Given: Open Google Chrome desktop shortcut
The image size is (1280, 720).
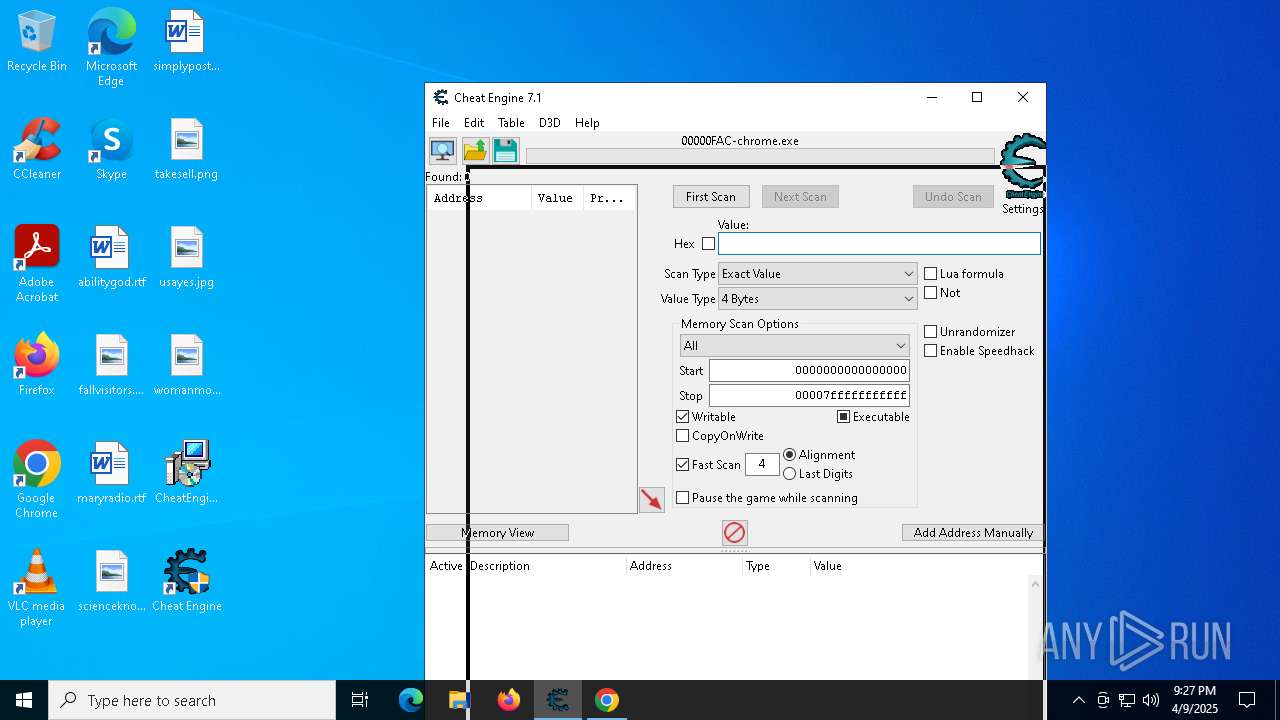Looking at the screenshot, I should [x=37, y=480].
